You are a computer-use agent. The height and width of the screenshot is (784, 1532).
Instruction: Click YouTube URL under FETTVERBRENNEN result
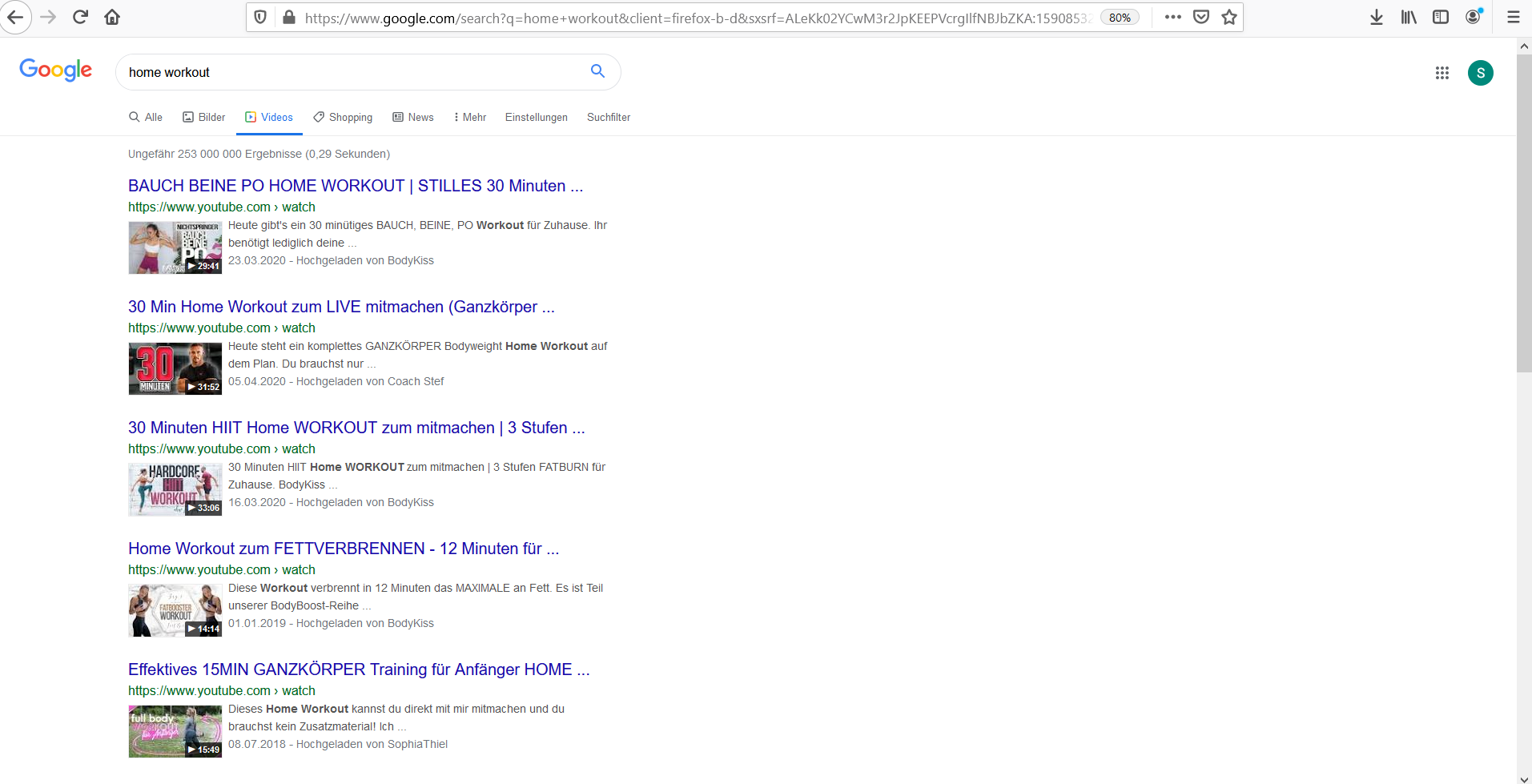click(222, 569)
